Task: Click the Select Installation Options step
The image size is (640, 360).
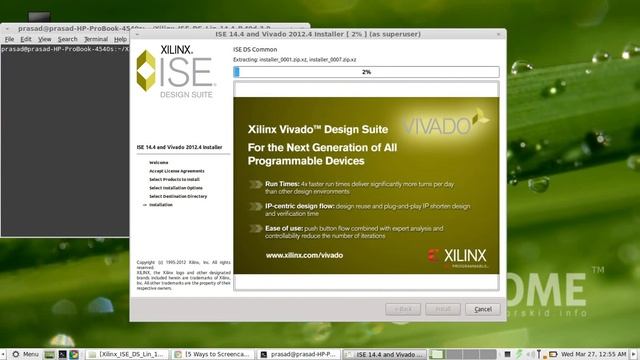Action: [x=176, y=188]
